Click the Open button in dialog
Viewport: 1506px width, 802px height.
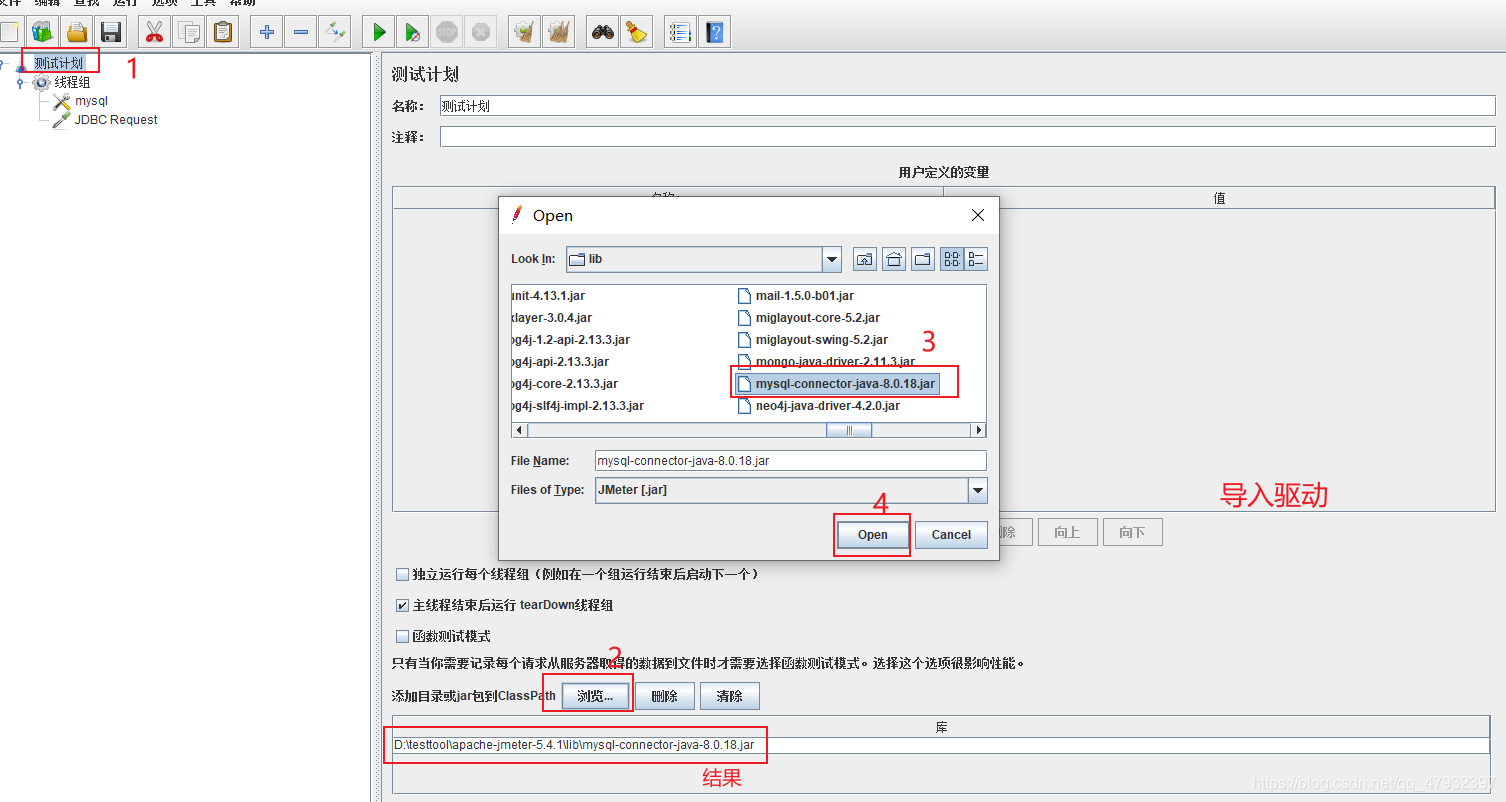(x=873, y=535)
